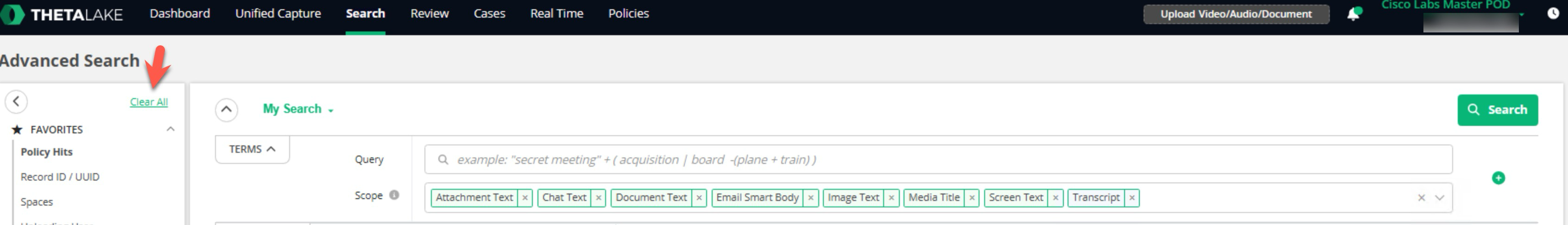The image size is (1568, 225).
Task: Remove the Chat Text scope tag
Action: pyautogui.click(x=598, y=198)
